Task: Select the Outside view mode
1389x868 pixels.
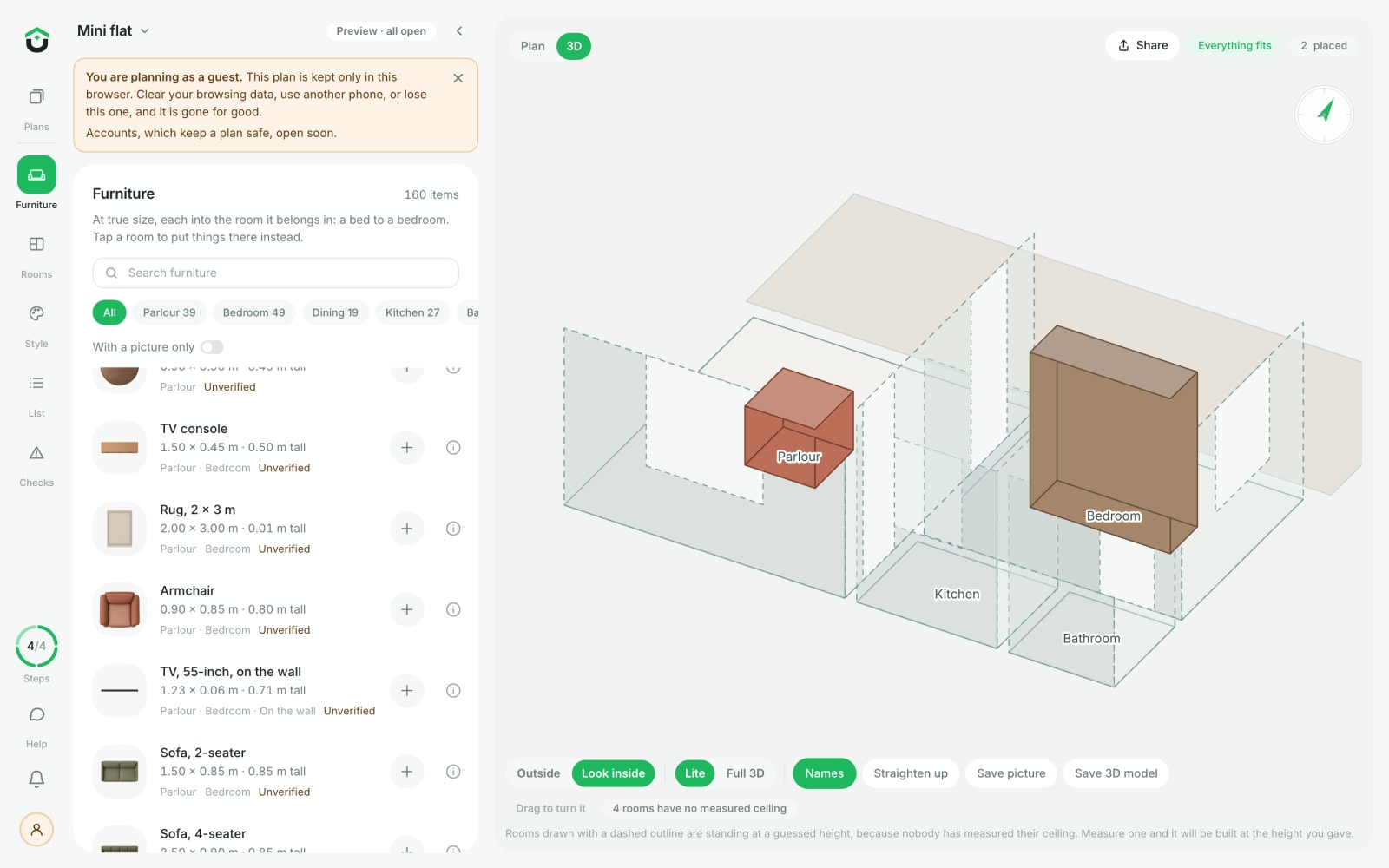Action: click(538, 773)
